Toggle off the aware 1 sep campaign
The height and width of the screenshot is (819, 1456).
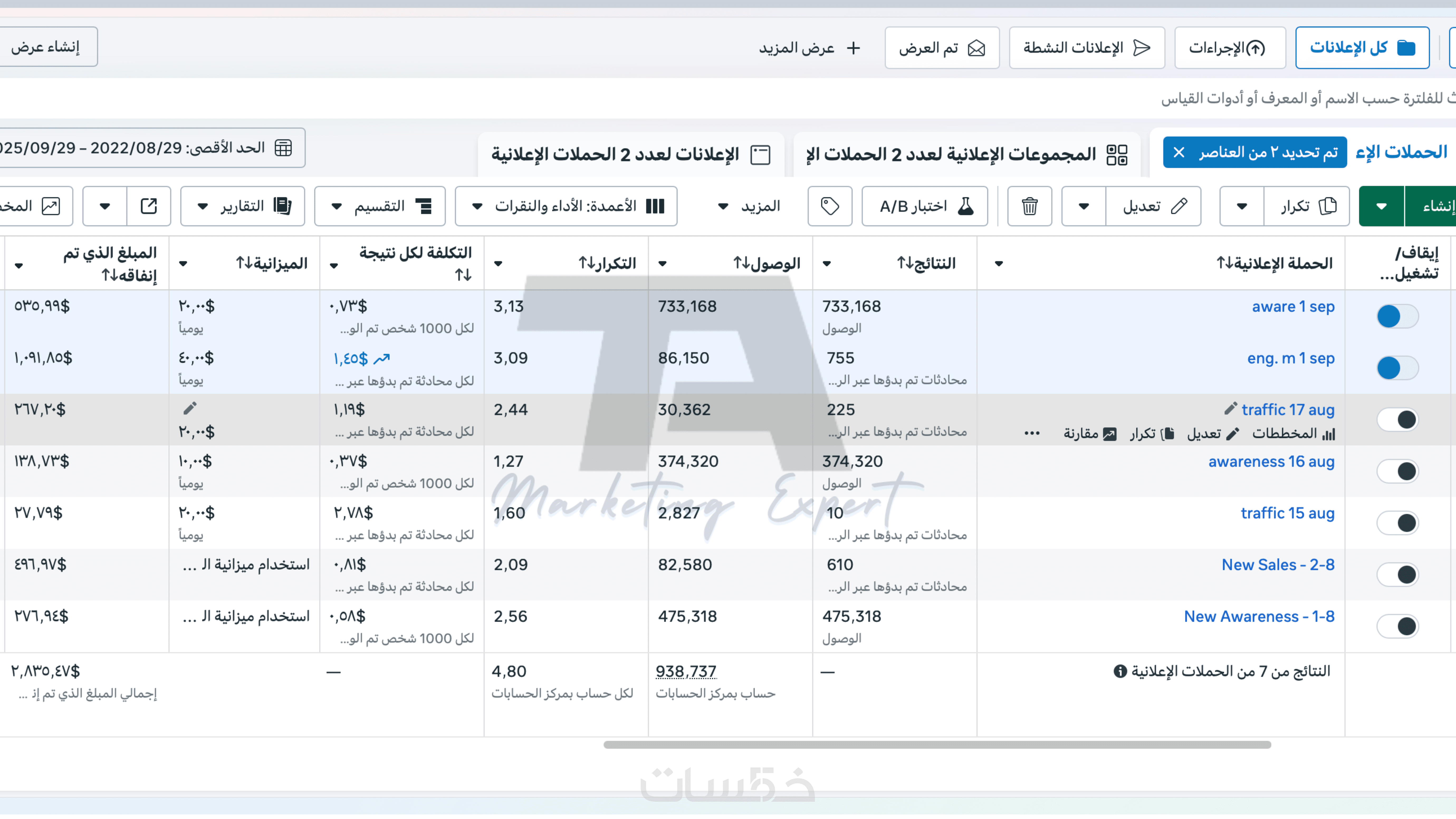(x=1398, y=317)
